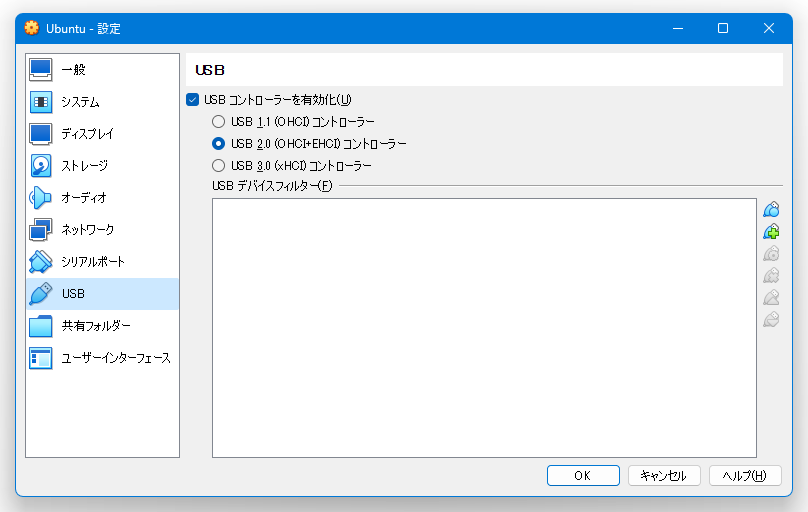This screenshot has height=512, width=808.
Task: Add new empty USB filter icon
Action: coord(771,210)
